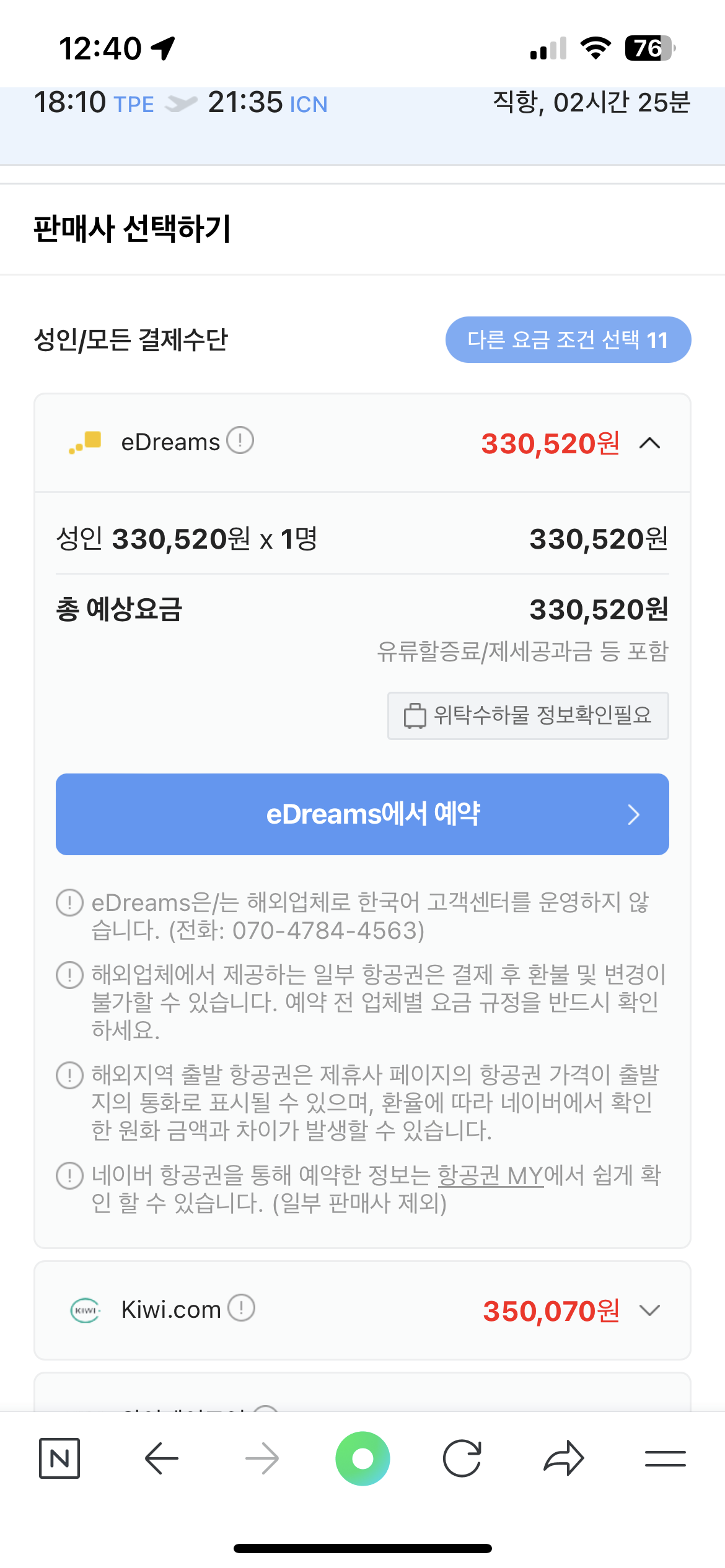Tap the iOS home indicator bar
Screen dimensions: 725x1568
pos(362,1548)
